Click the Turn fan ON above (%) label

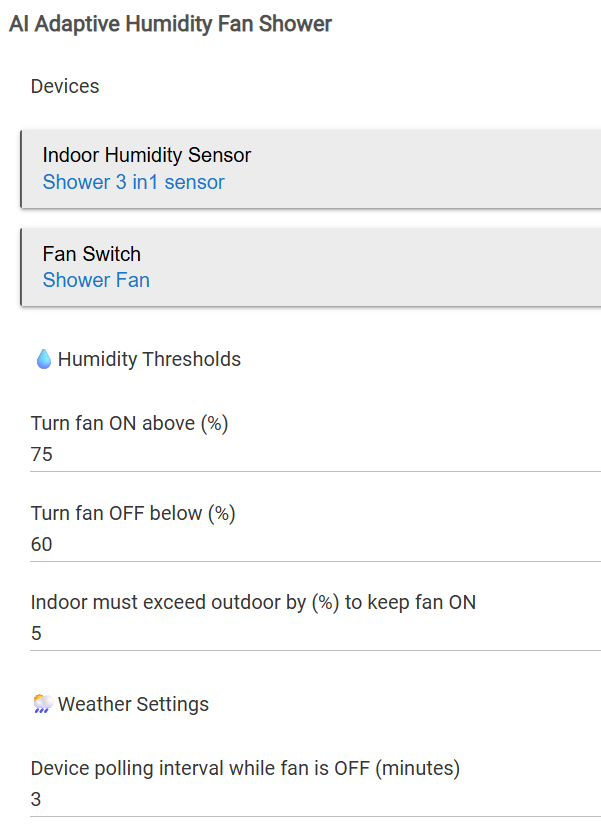(x=130, y=423)
